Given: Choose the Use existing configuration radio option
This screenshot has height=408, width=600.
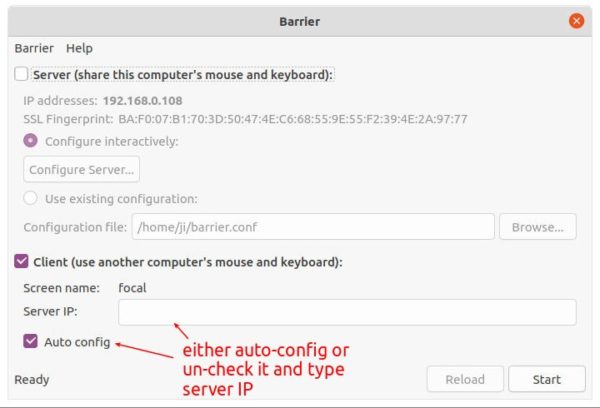Looking at the screenshot, I should tap(31, 198).
